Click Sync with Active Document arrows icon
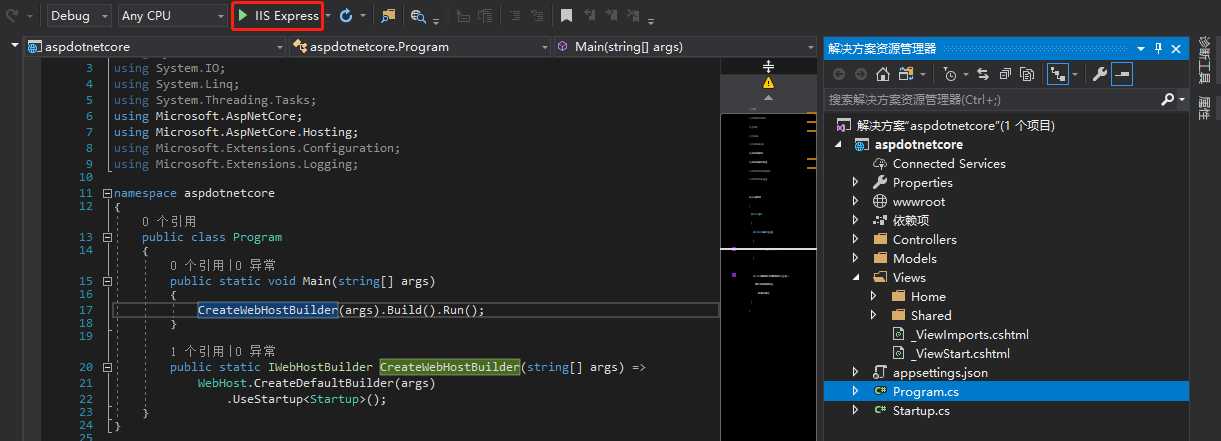 click(982, 74)
